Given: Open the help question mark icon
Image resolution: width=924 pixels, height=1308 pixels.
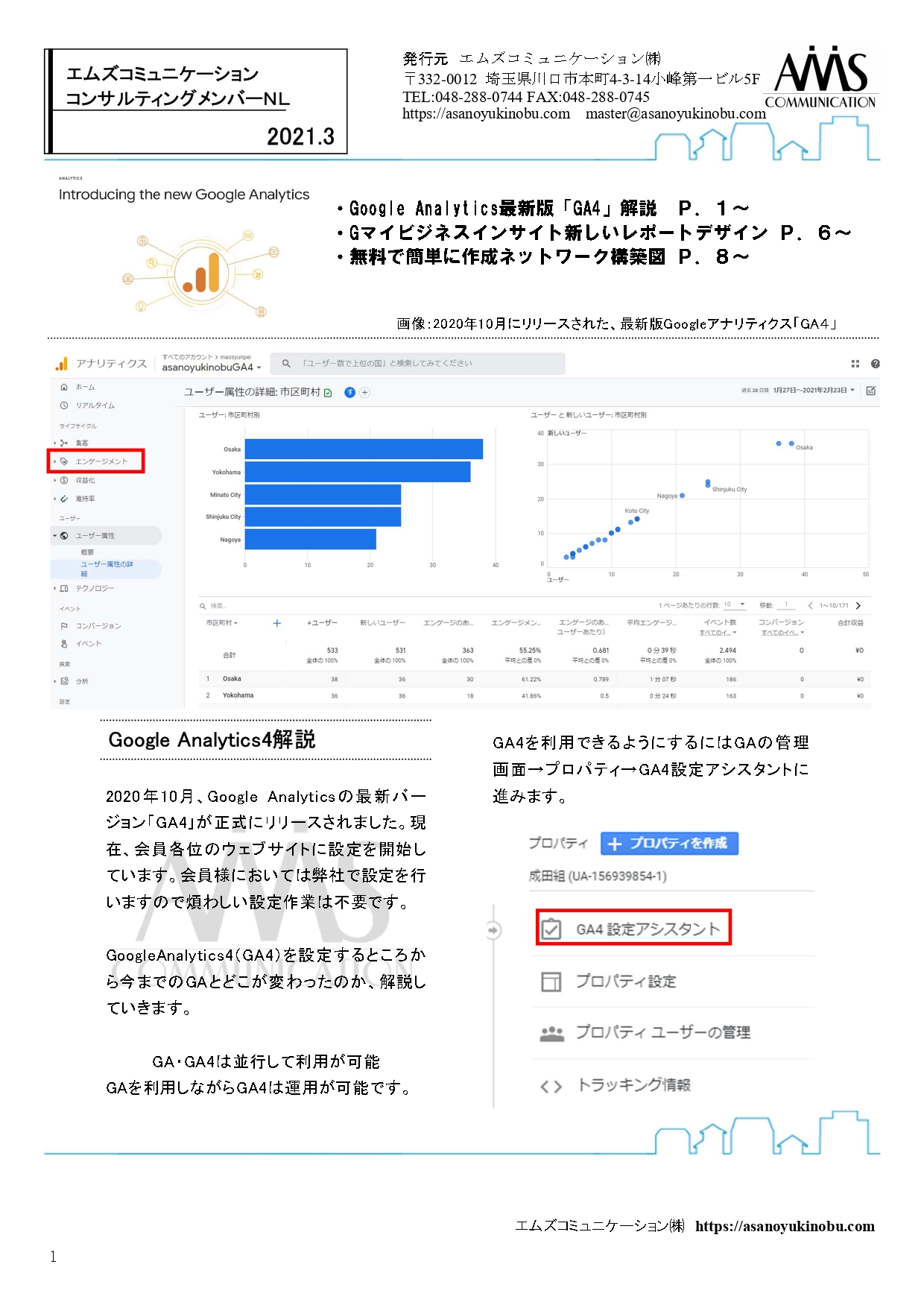Looking at the screenshot, I should [876, 364].
